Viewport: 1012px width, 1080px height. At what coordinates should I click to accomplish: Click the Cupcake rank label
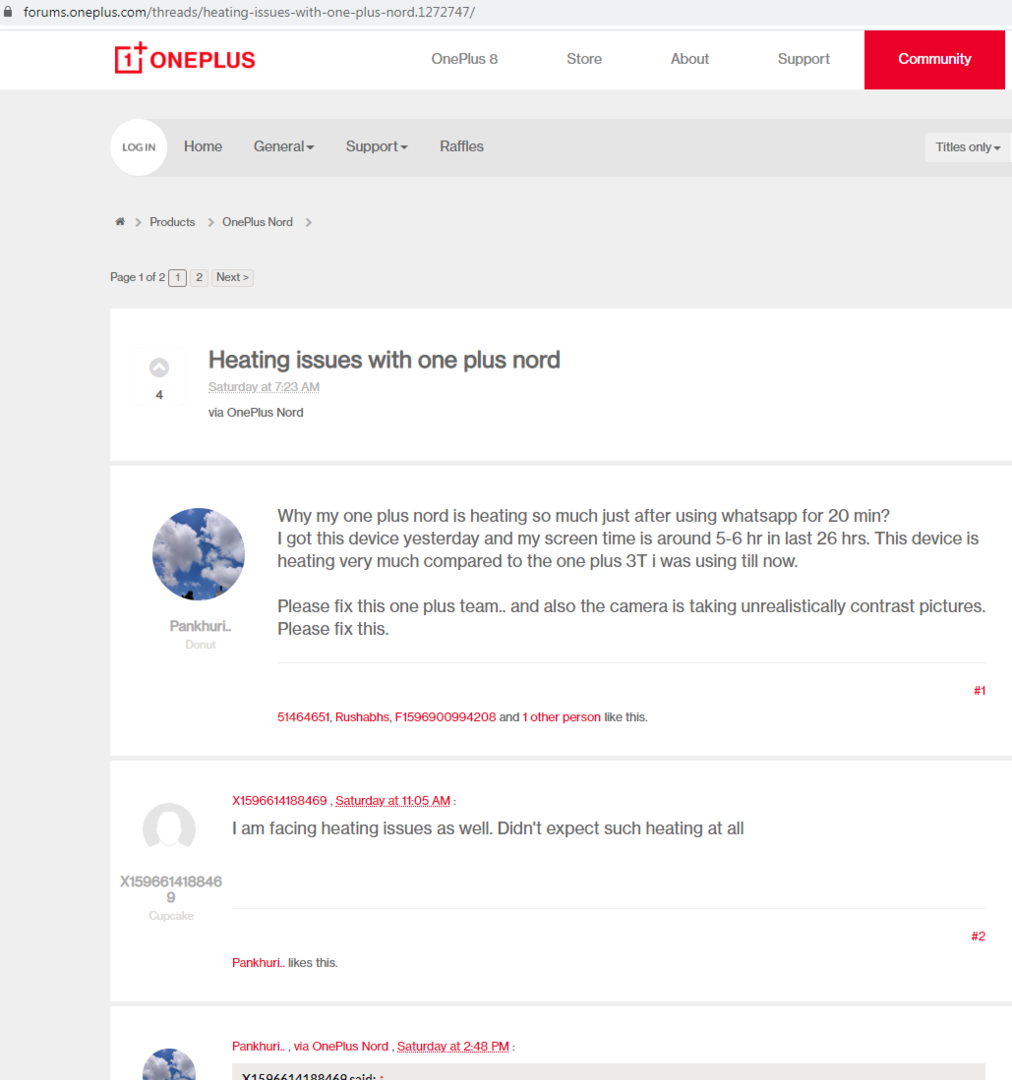click(171, 916)
